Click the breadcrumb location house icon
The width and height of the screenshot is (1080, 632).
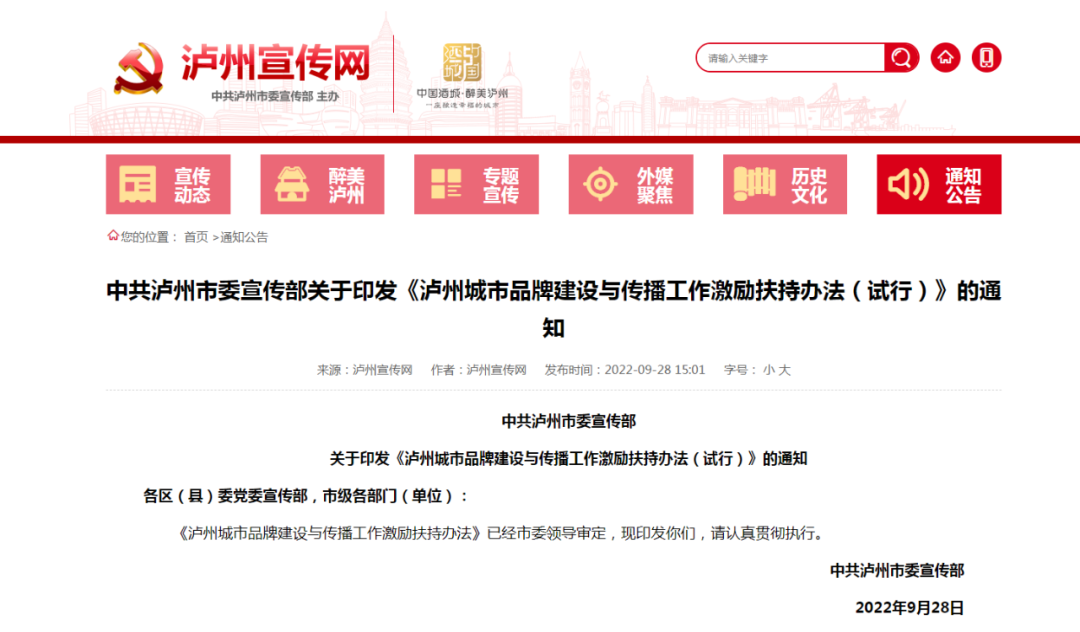tap(113, 236)
